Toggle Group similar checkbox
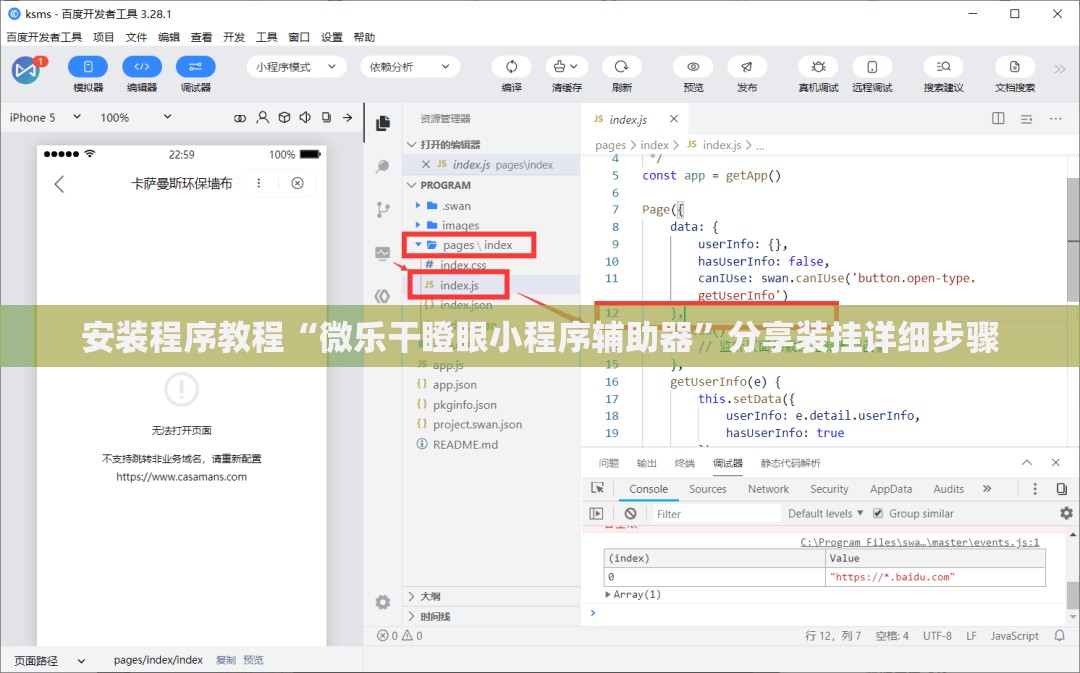The width and height of the screenshot is (1080, 673). tap(878, 513)
